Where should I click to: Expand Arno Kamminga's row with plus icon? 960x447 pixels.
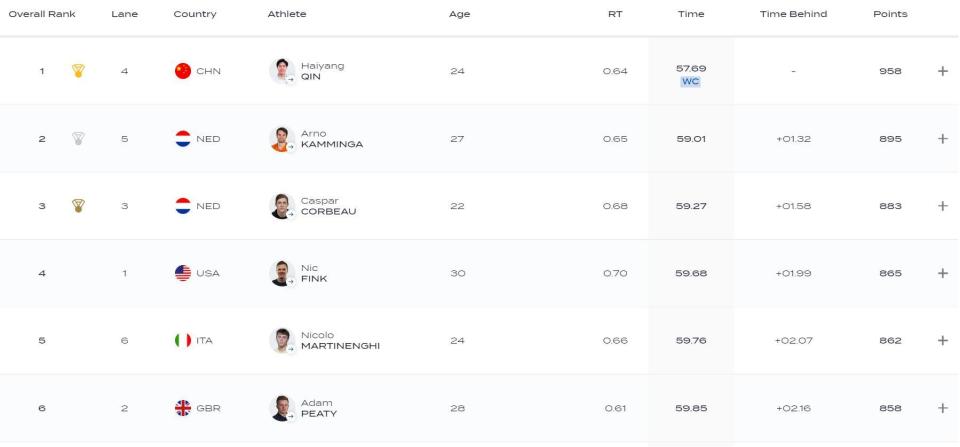[942, 139]
